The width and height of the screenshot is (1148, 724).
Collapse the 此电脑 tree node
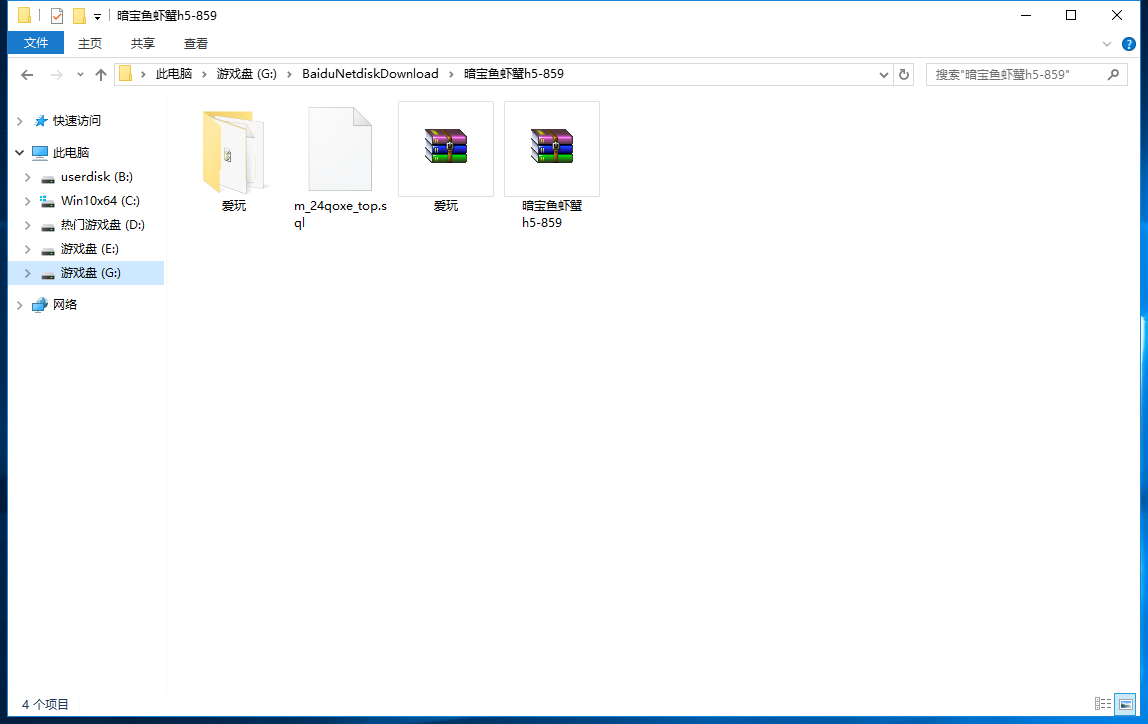click(x=20, y=153)
